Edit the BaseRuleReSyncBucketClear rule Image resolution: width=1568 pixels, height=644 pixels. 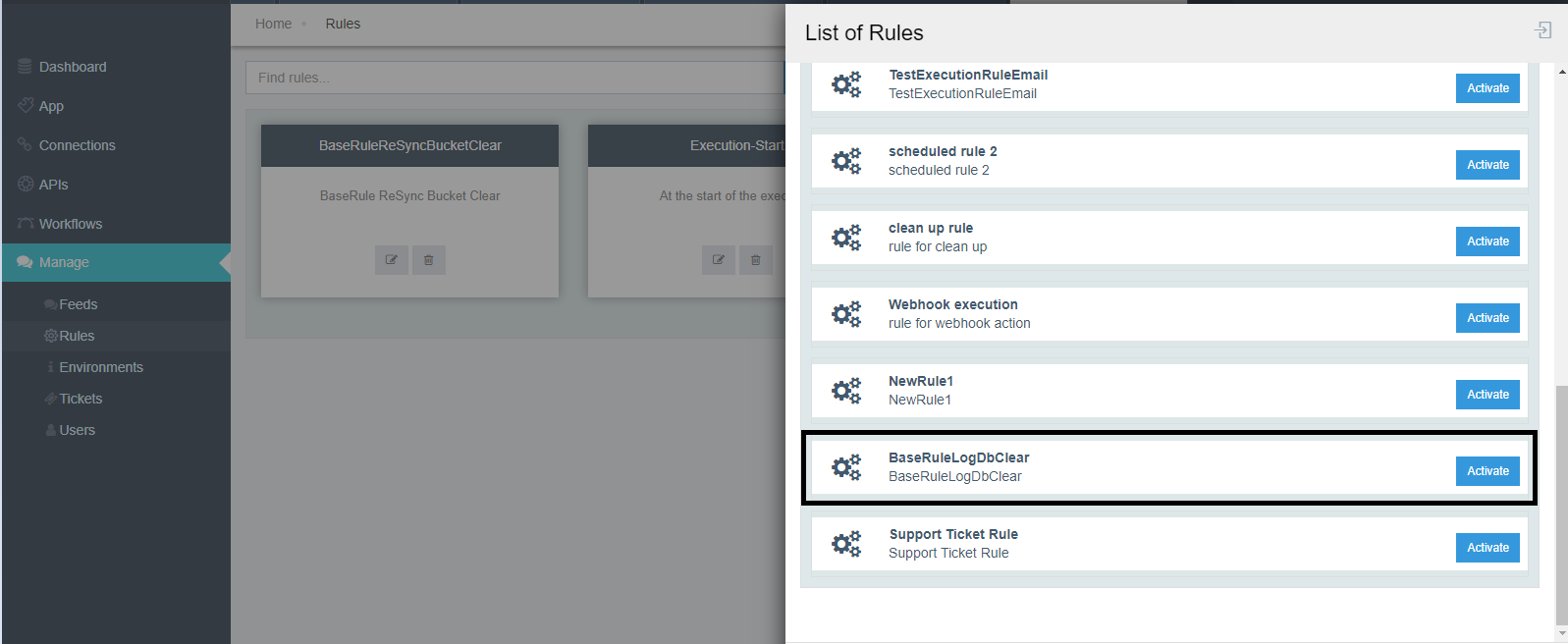pyautogui.click(x=391, y=260)
